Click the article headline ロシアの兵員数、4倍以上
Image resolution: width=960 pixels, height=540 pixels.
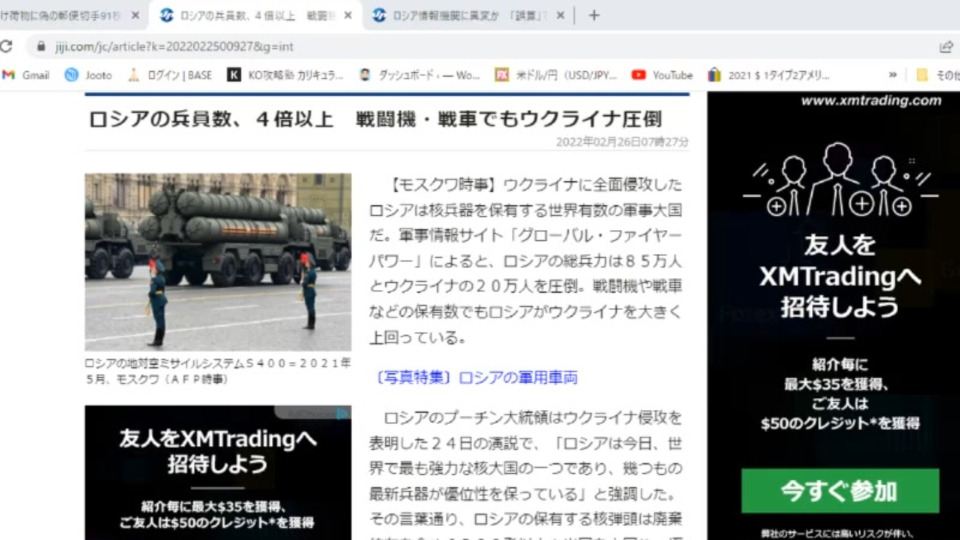pyautogui.click(x=375, y=119)
